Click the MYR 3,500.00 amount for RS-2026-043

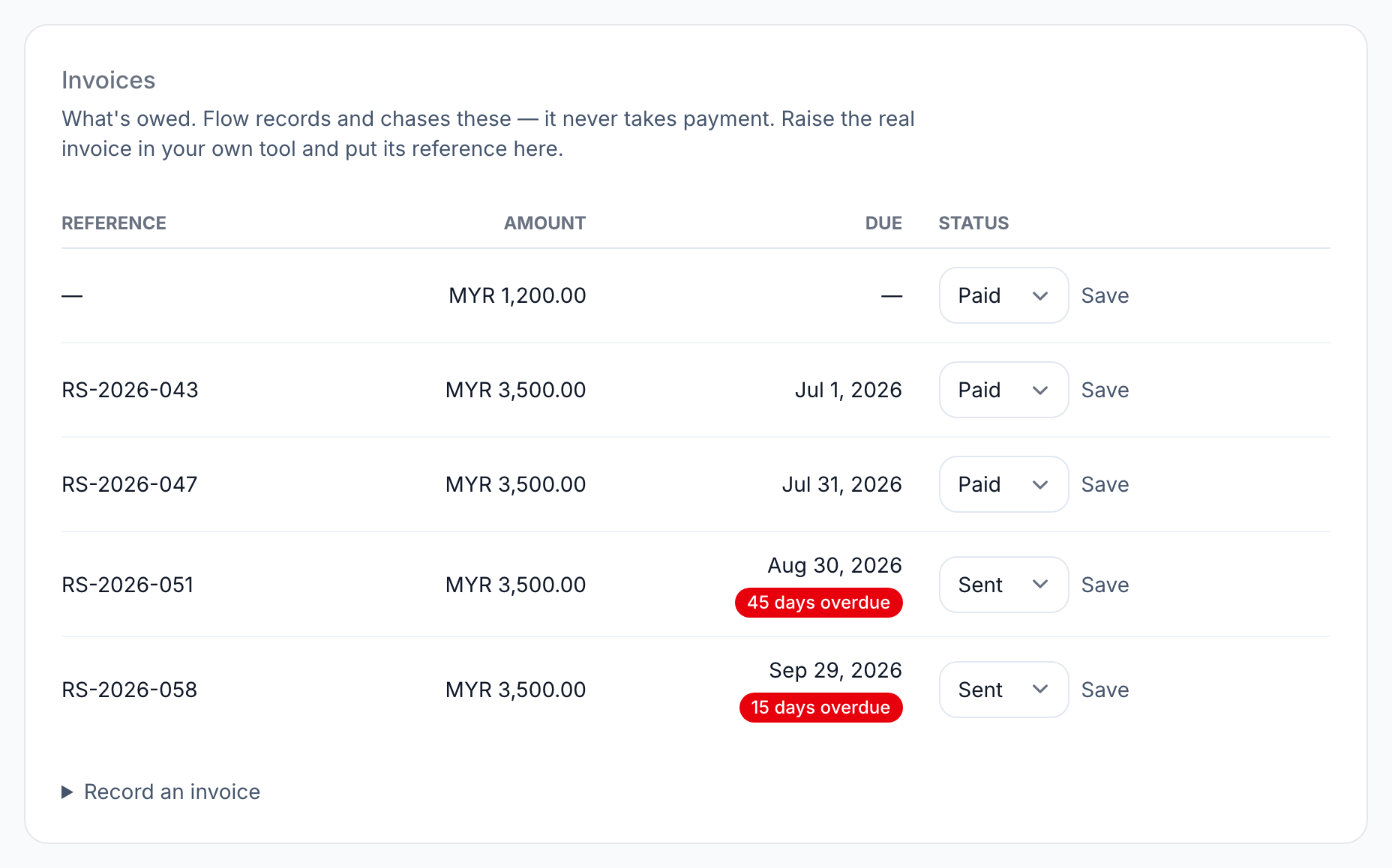515,390
